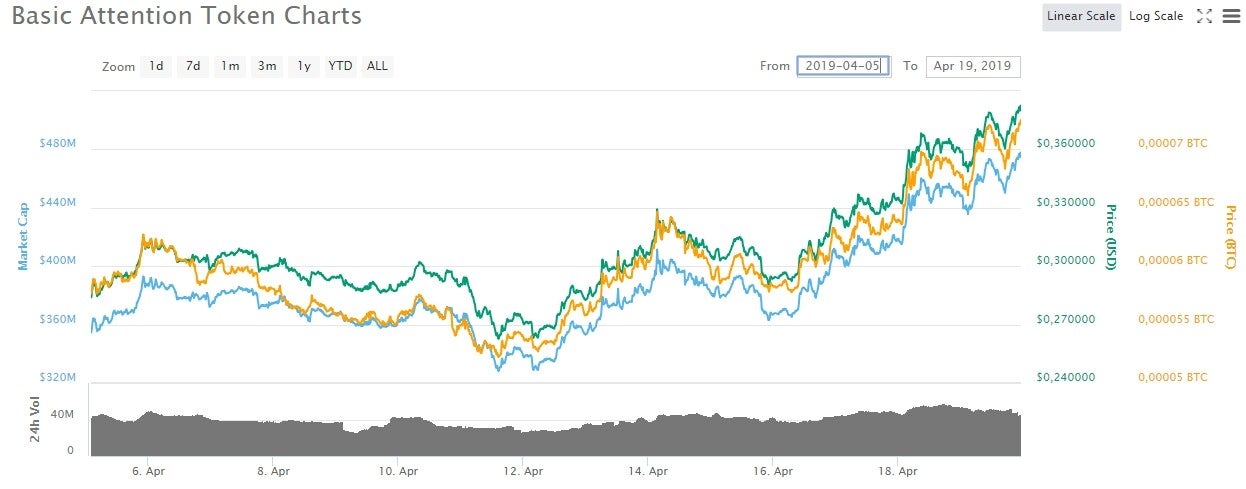Toggle fullscreen chart view icon
This screenshot has height=489, width=1246.
[1204, 16]
